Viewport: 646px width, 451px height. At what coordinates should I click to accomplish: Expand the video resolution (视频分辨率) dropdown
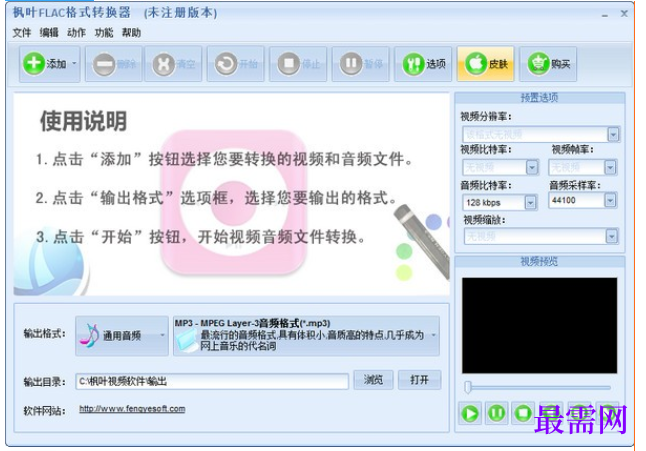pyautogui.click(x=613, y=134)
